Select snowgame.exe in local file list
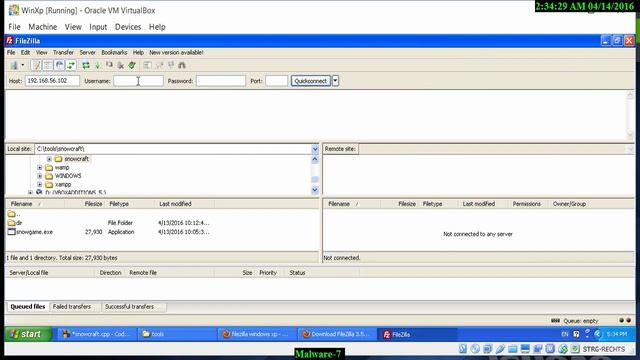 (x=31, y=232)
